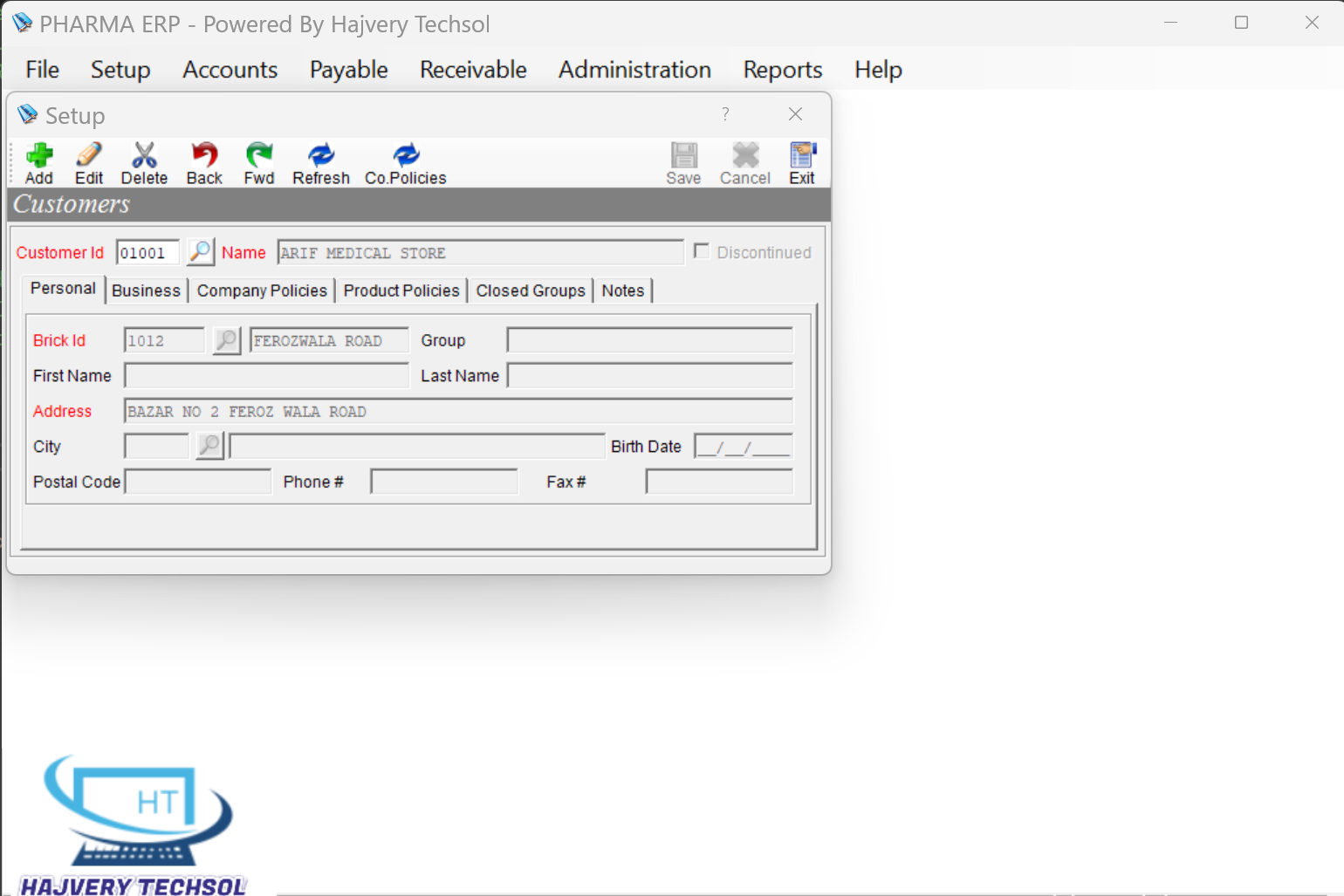
Task: Click Setup dialog help question mark
Action: click(x=725, y=114)
